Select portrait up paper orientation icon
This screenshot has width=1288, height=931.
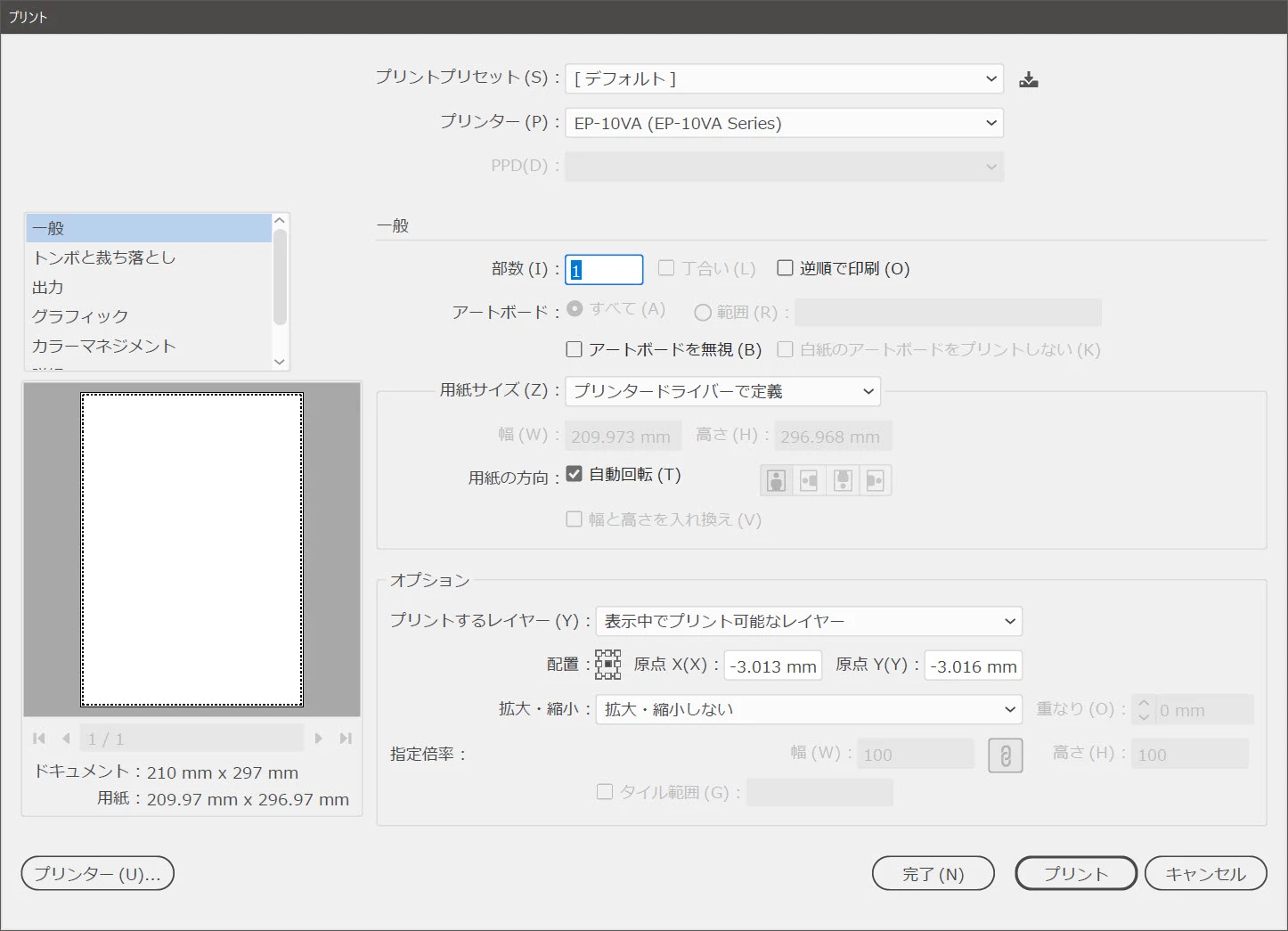click(x=776, y=480)
